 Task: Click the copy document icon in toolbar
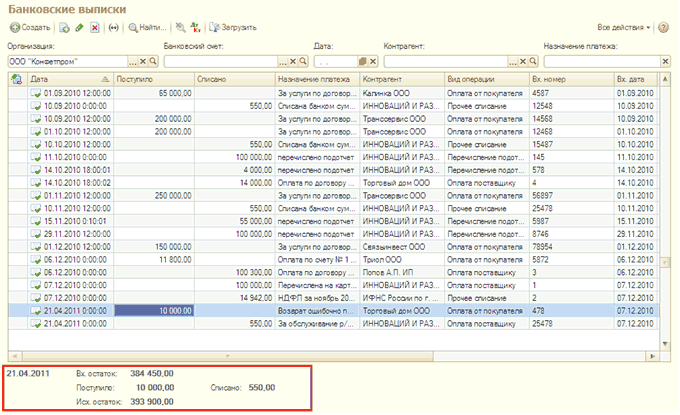[65, 27]
